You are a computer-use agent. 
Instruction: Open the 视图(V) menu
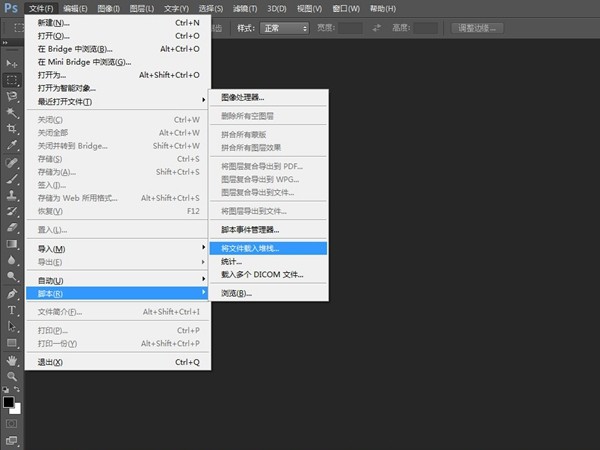pyautogui.click(x=309, y=8)
